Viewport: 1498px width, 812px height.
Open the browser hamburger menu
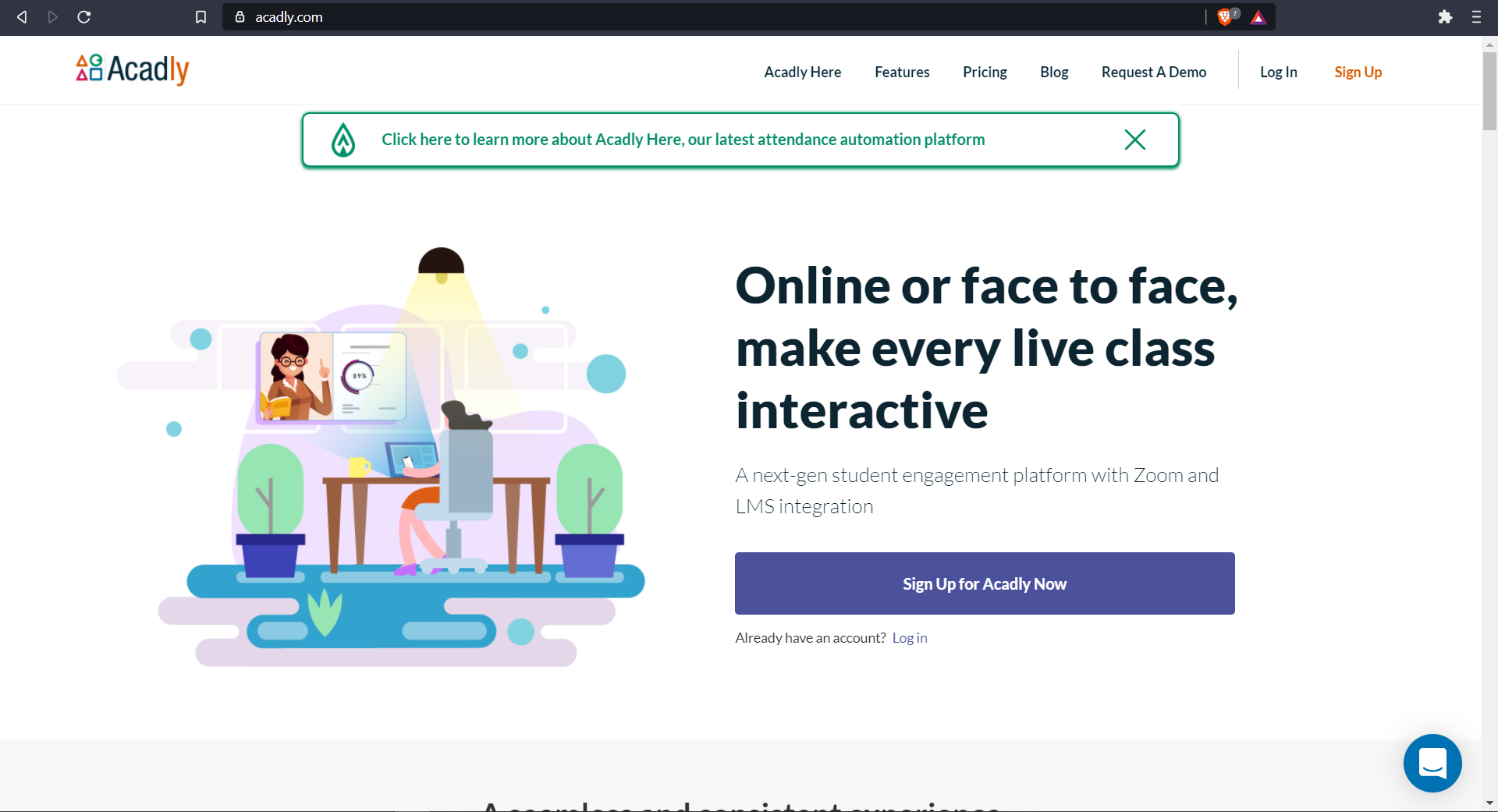click(x=1476, y=17)
